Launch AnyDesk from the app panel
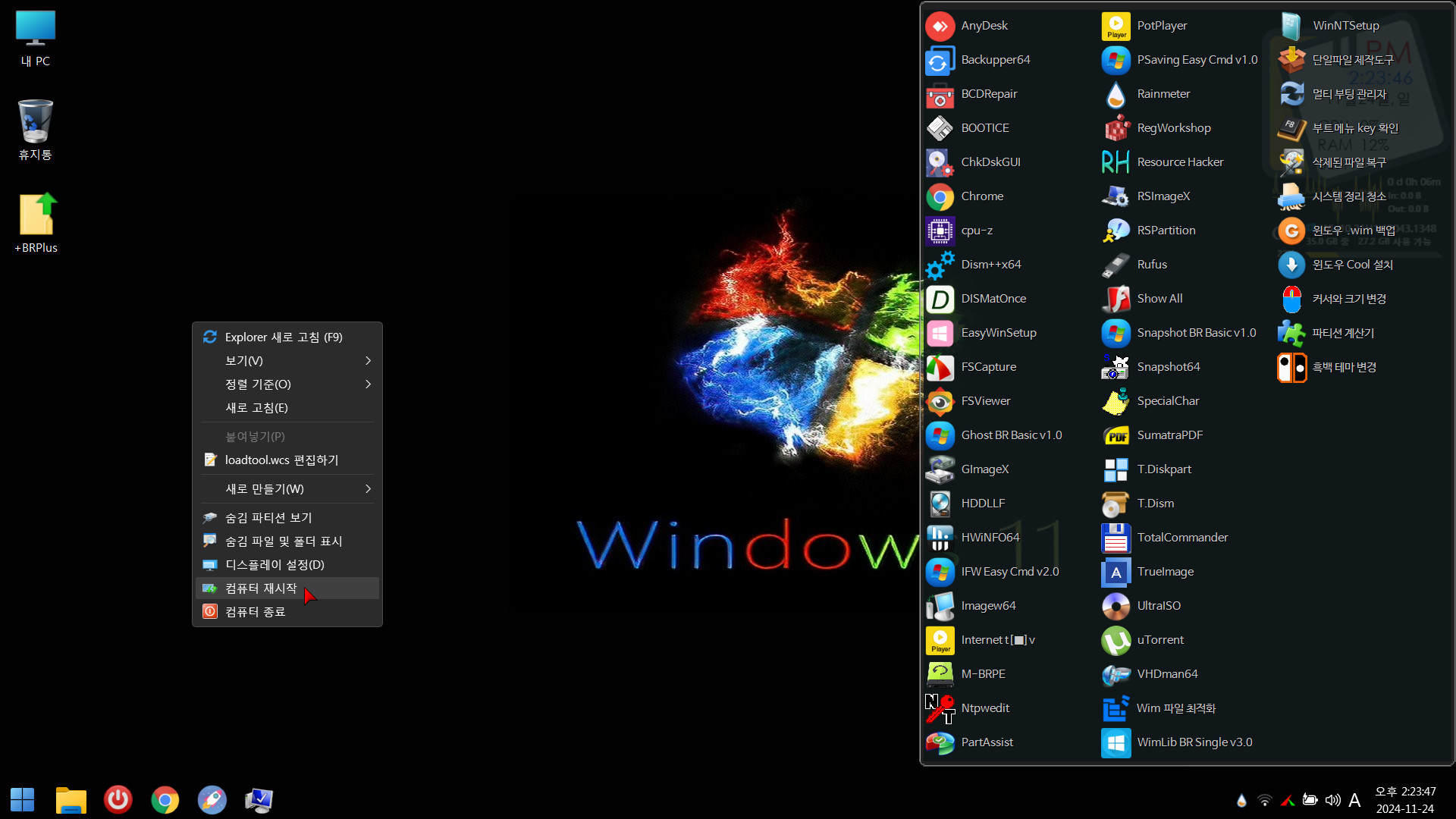The height and width of the screenshot is (819, 1456). click(967, 26)
